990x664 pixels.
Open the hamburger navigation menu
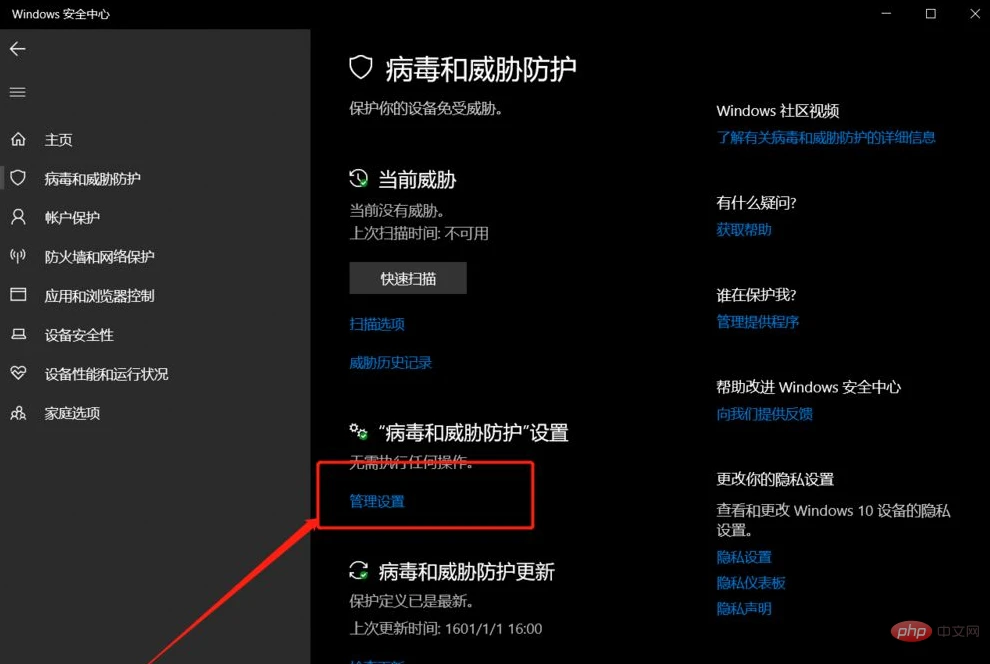(x=18, y=92)
